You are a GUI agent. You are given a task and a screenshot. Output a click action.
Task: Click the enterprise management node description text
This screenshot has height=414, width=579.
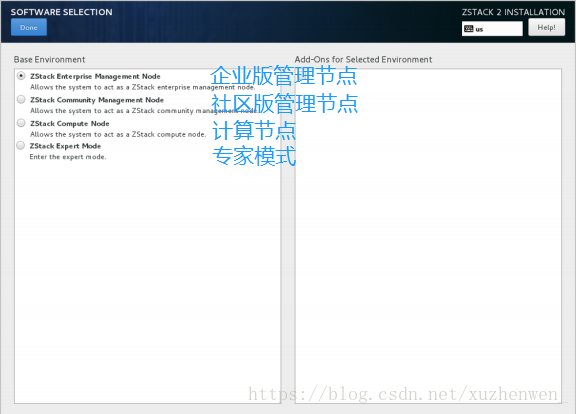coord(143,88)
